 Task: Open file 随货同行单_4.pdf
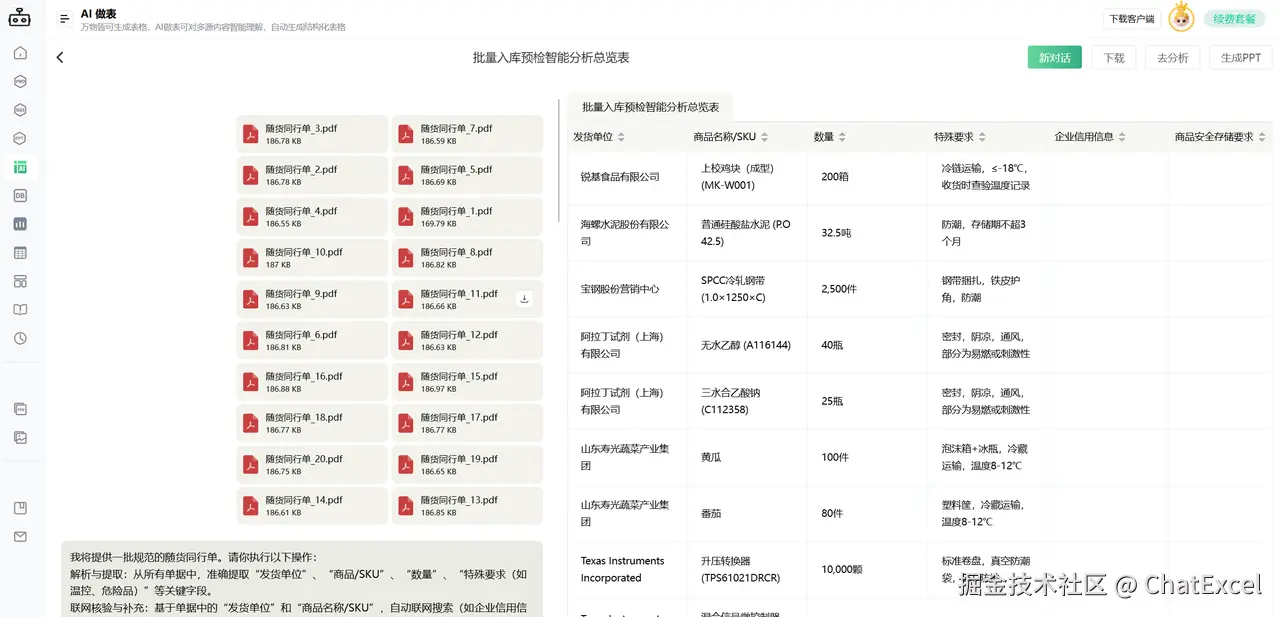[312, 217]
